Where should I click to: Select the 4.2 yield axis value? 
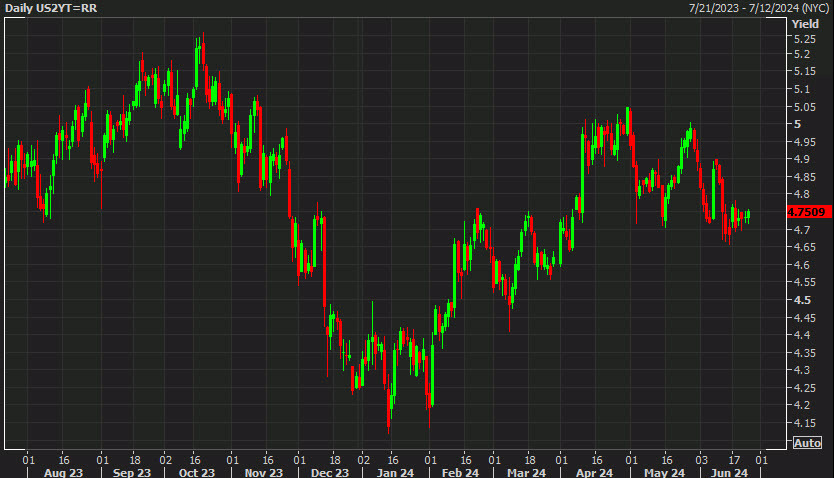click(802, 405)
